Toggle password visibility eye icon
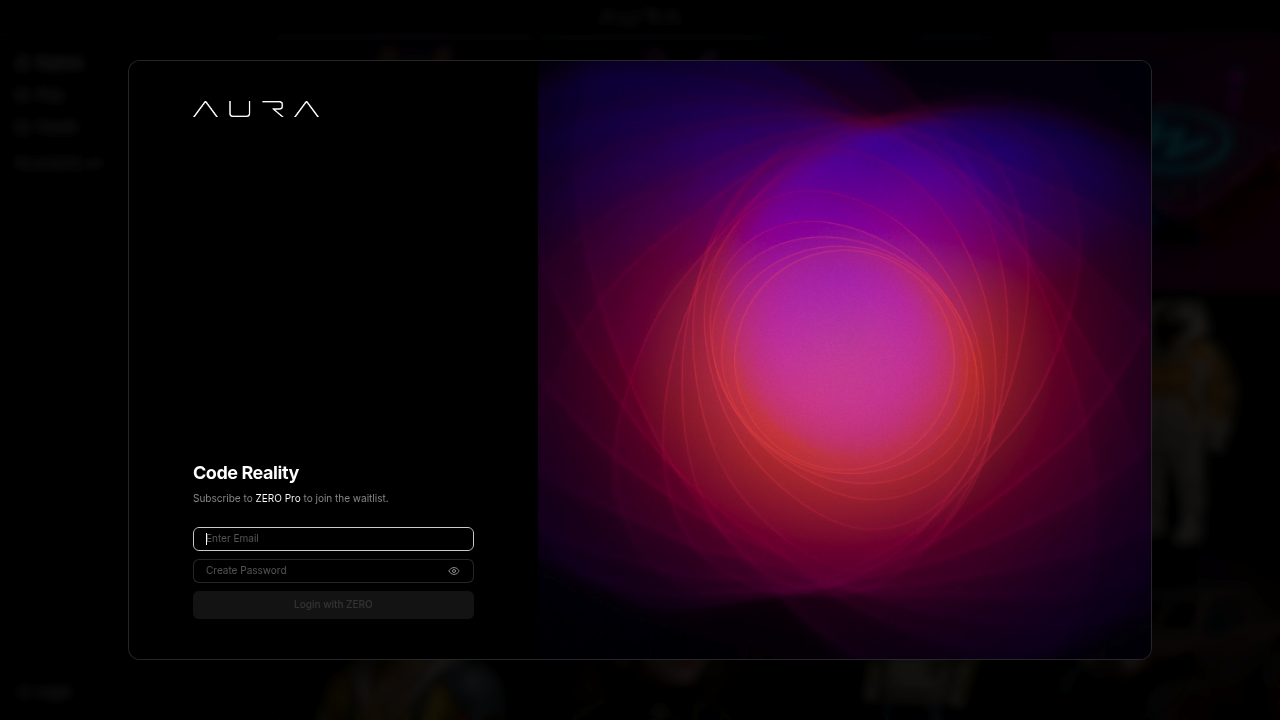Screen dimensions: 1280x720 click(x=454, y=571)
